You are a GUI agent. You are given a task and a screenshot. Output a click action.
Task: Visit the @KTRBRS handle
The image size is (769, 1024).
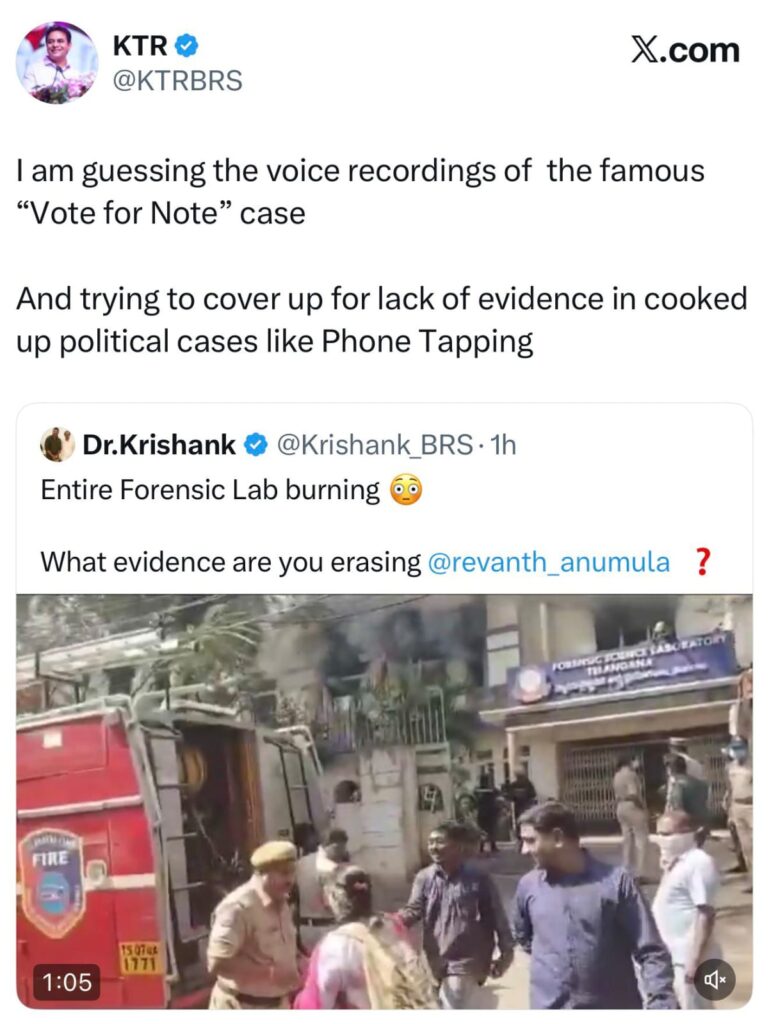176,80
